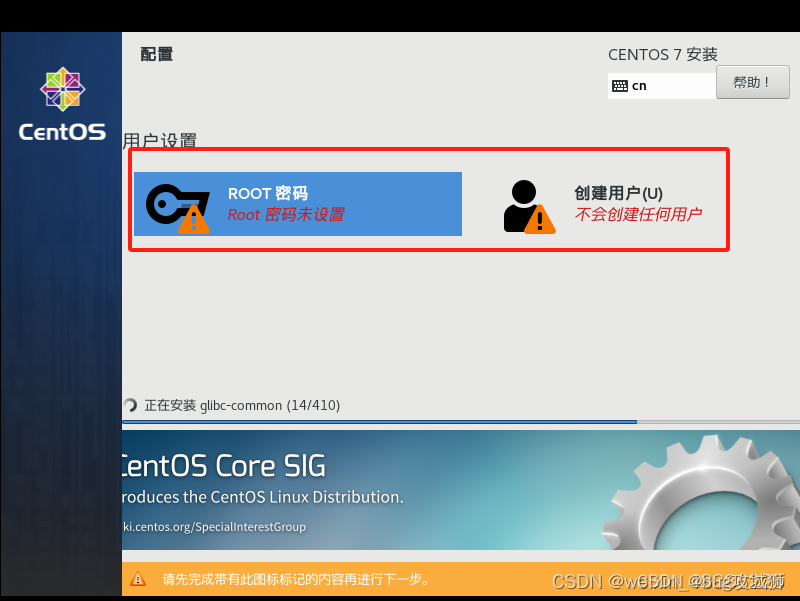Click the installation progress bar
Screen dimensions: 800x601
click(x=461, y=422)
